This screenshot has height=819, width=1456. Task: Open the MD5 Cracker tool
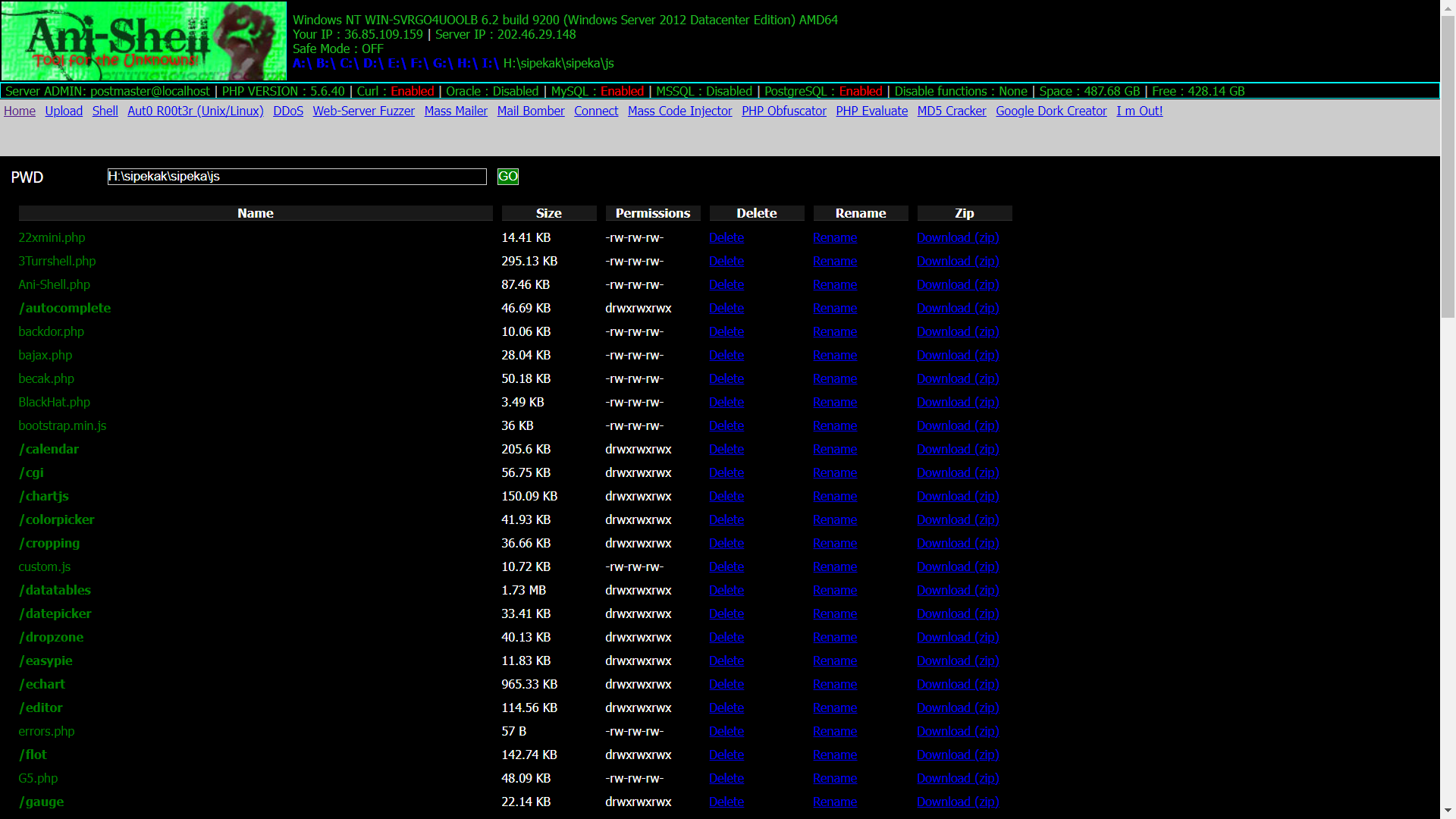pyautogui.click(x=952, y=111)
